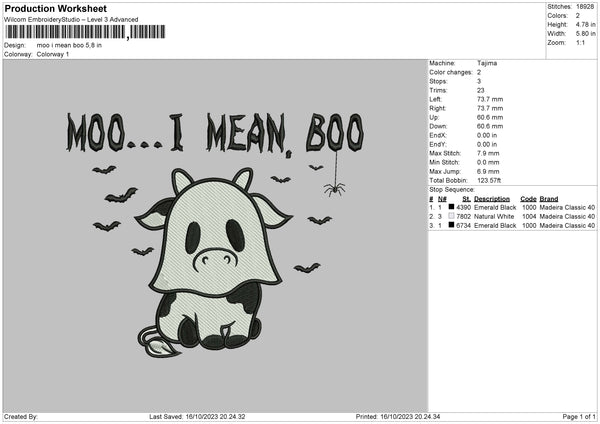The height and width of the screenshot is (424, 600).
Task: Click the ghost cow design preview
Action: point(214,263)
